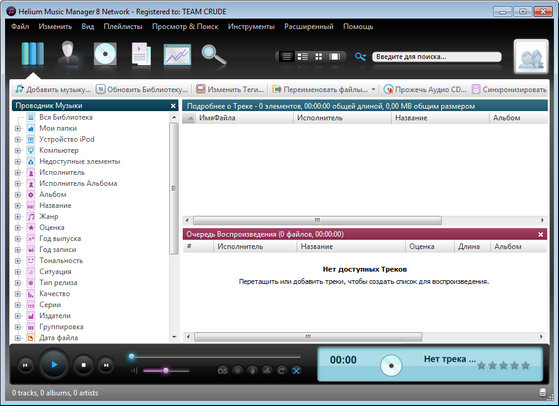Open the Artist browser icon
The width and height of the screenshot is (559, 406).
pyautogui.click(x=68, y=53)
